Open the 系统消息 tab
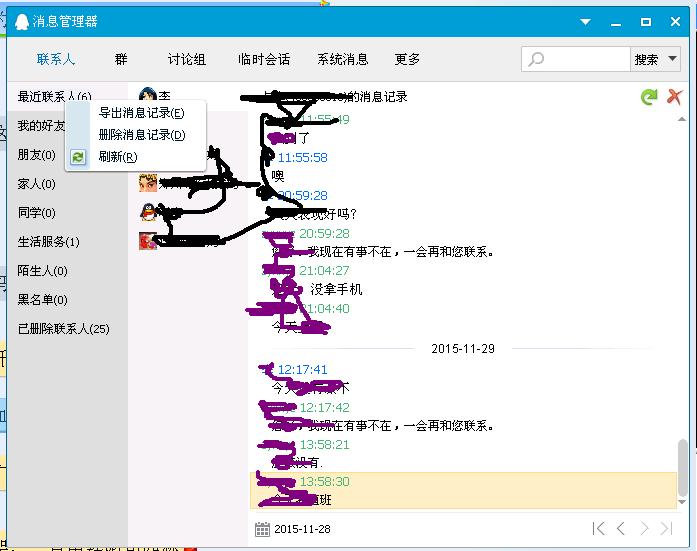Image resolution: width=697 pixels, height=551 pixels. (343, 59)
